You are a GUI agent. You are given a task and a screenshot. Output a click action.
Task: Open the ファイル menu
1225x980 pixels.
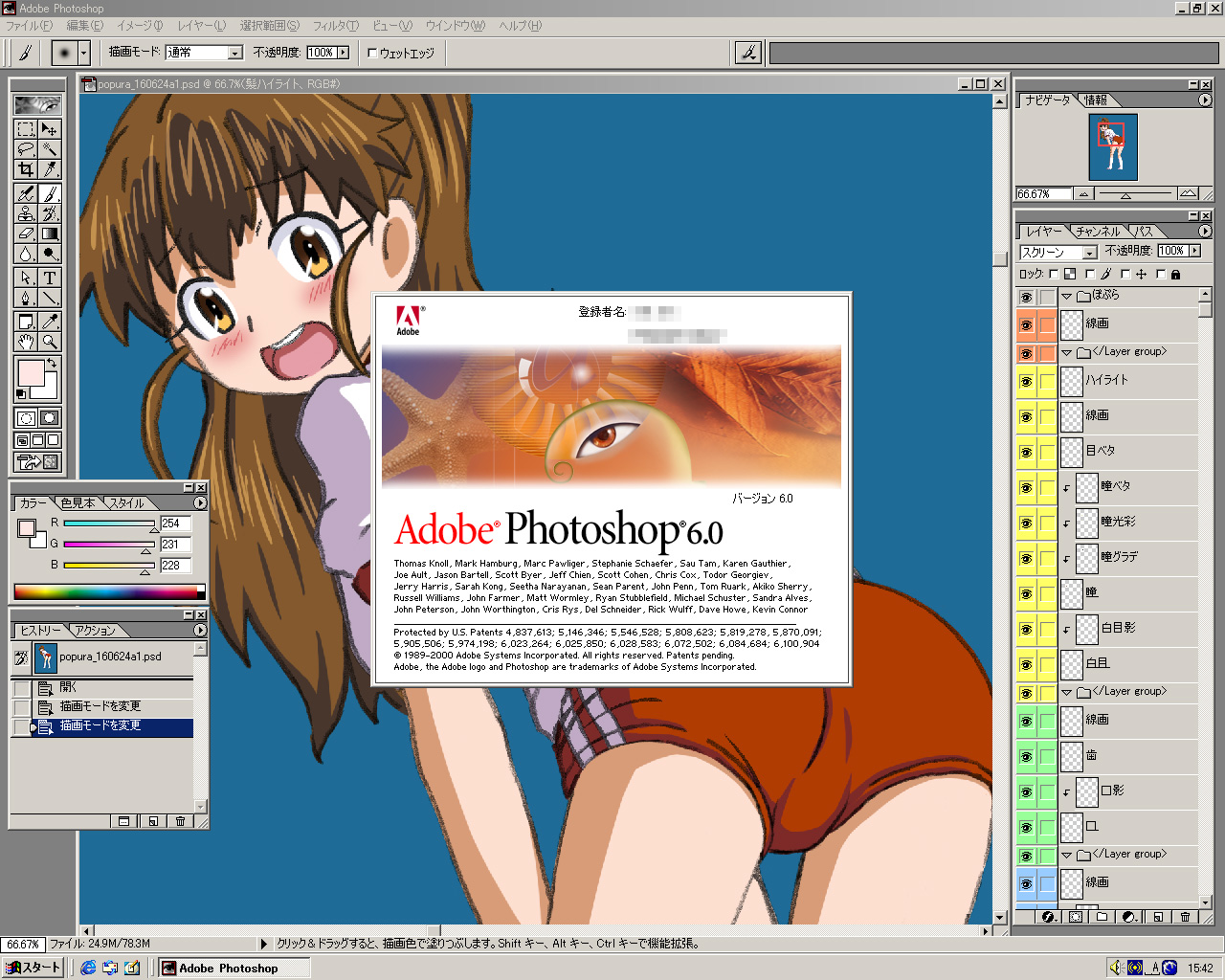(29, 26)
